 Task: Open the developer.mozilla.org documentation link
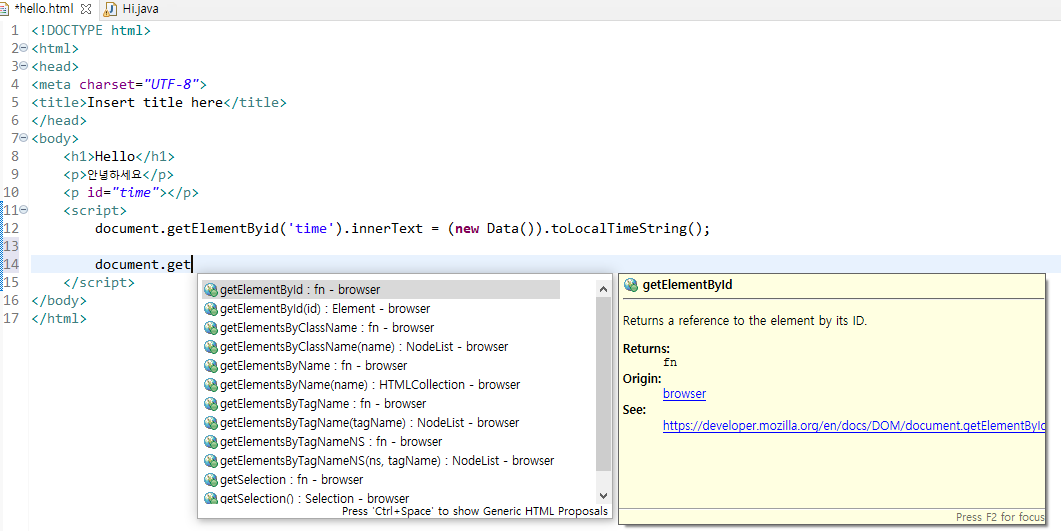click(x=854, y=426)
